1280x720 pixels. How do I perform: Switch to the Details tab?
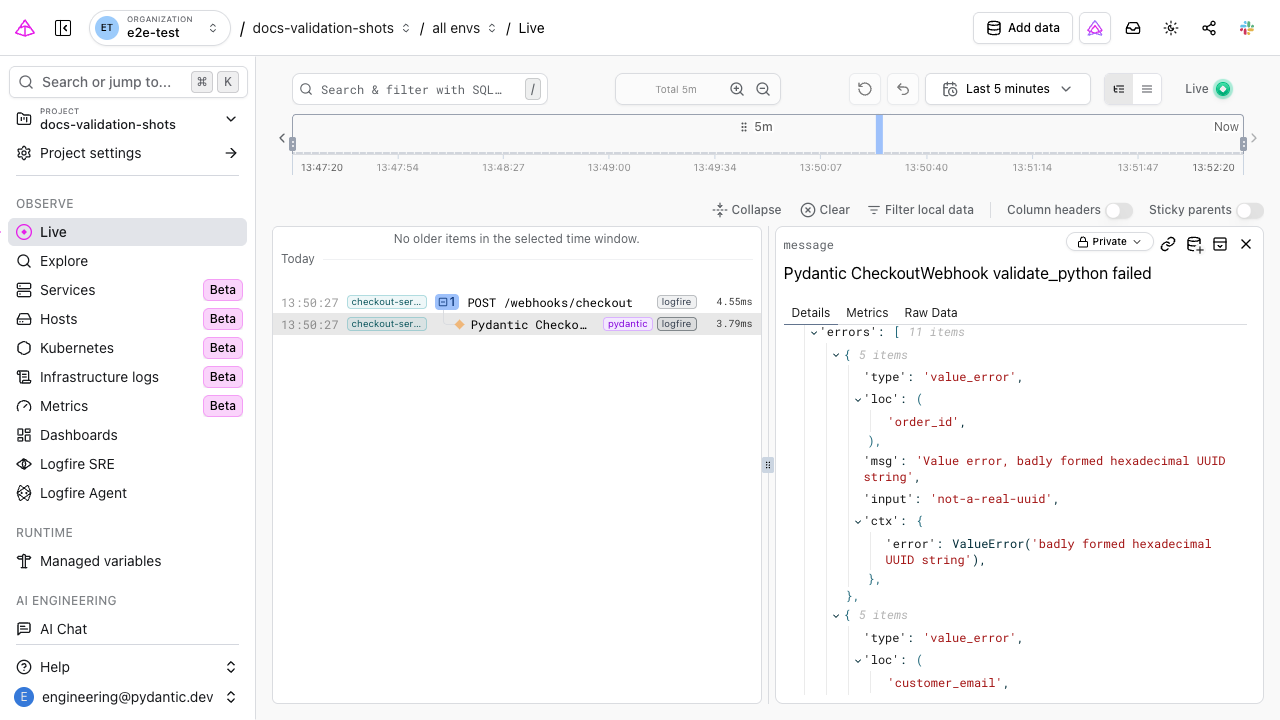pos(811,313)
